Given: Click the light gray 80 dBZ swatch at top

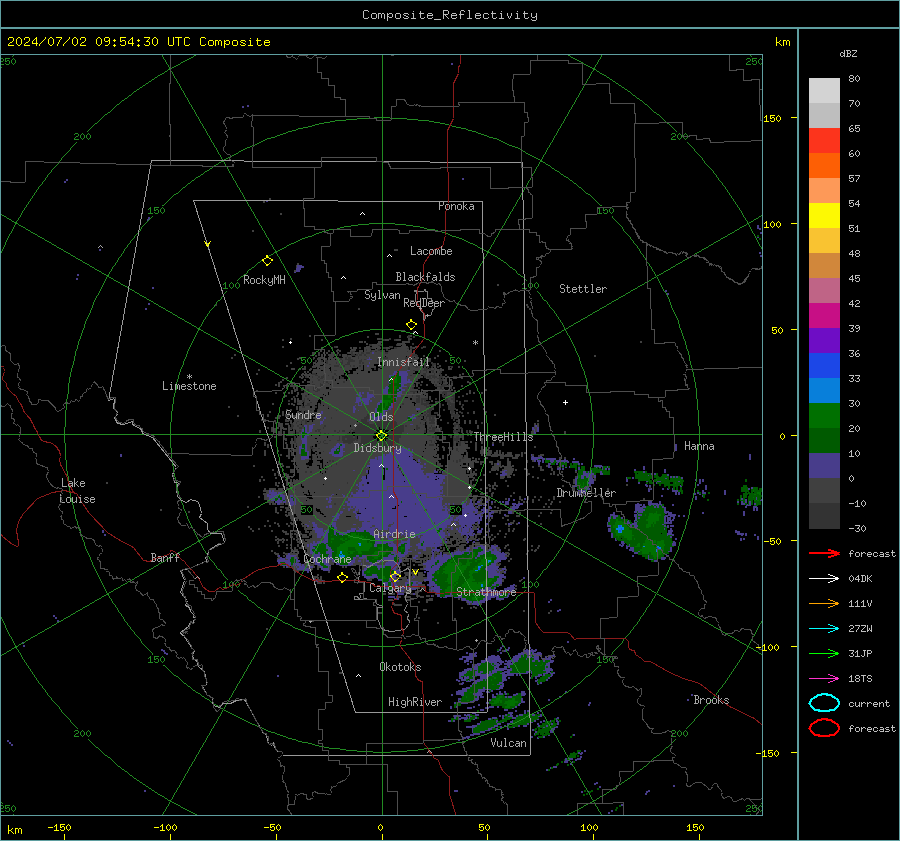Looking at the screenshot, I should click(x=824, y=91).
